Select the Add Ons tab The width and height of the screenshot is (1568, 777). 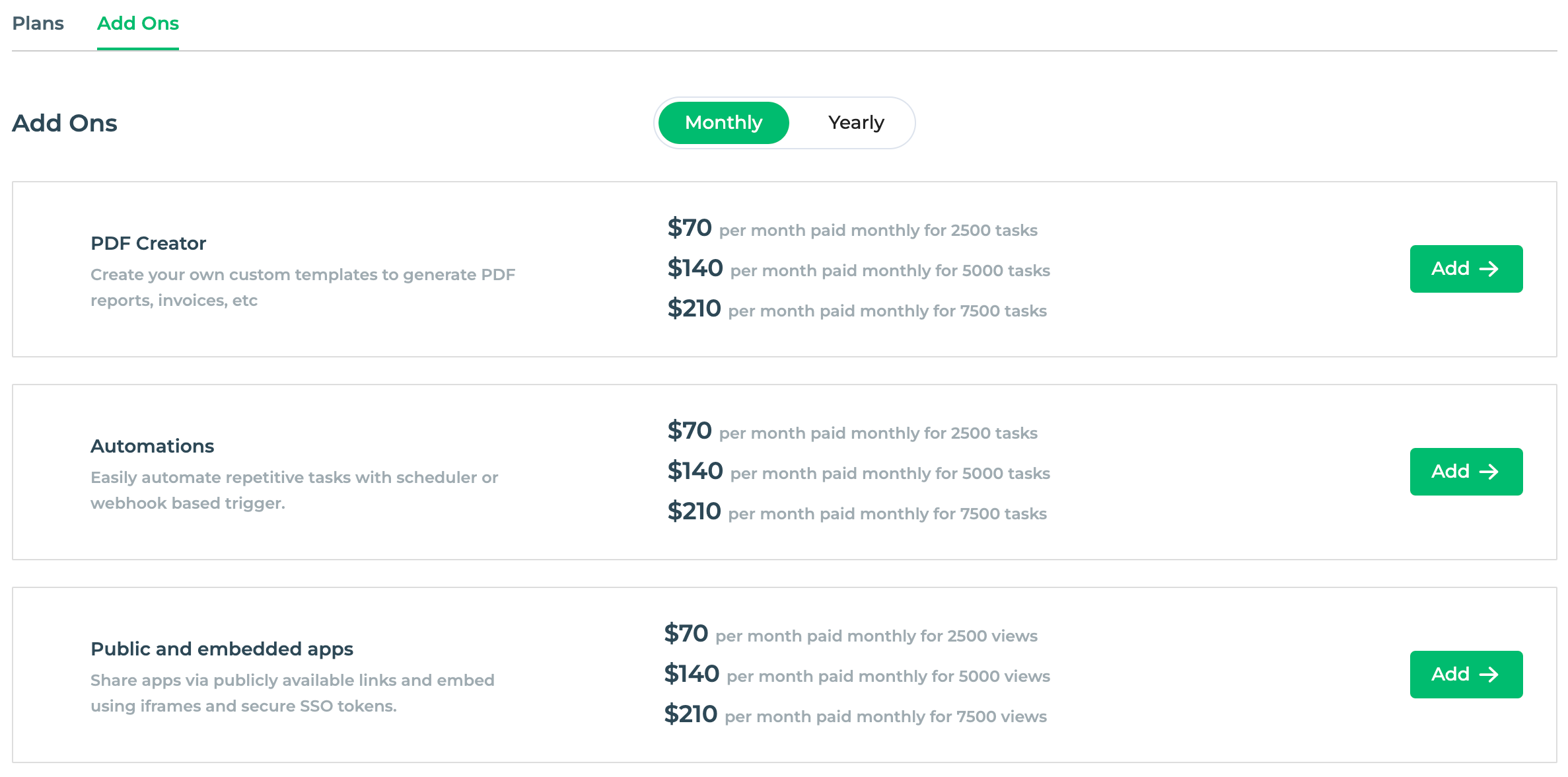pos(138,23)
